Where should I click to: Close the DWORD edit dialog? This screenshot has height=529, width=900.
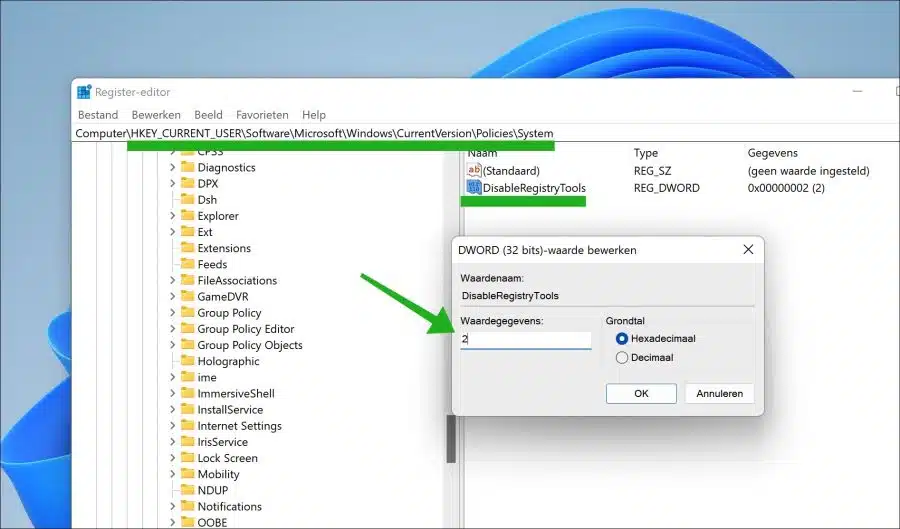click(x=748, y=250)
